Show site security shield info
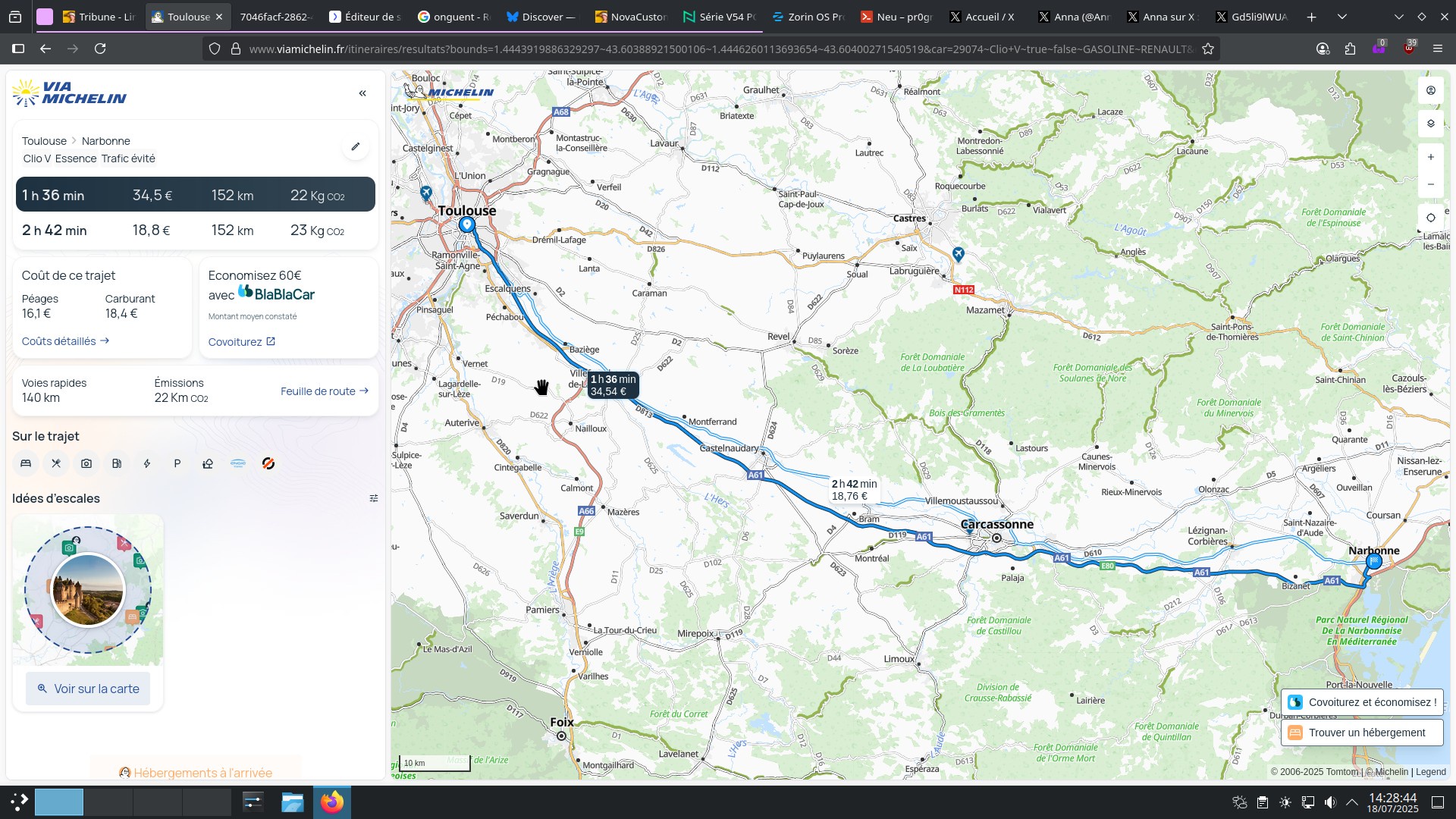 point(215,49)
